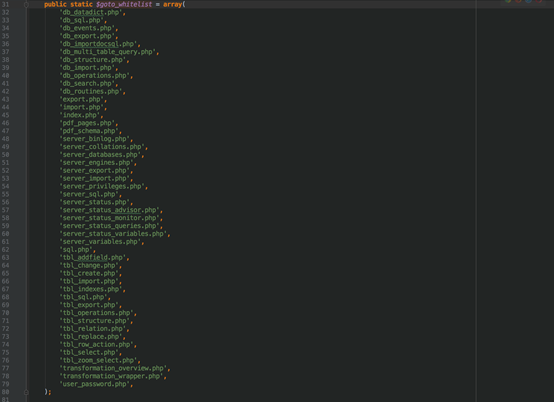Click the 'public static' keywords
This screenshot has height=402, width=554.
[68, 5]
